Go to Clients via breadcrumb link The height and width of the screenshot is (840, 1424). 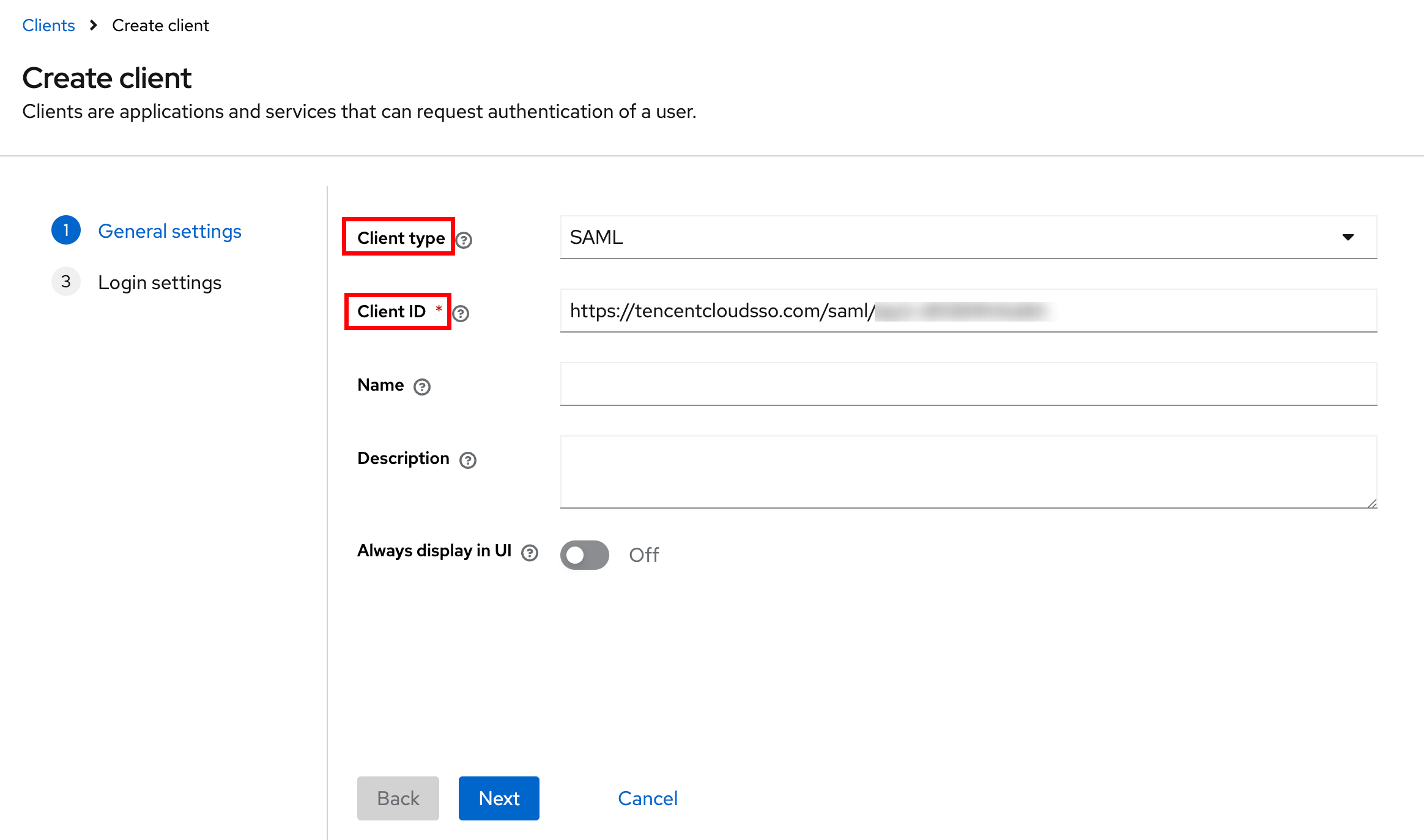pyautogui.click(x=48, y=25)
